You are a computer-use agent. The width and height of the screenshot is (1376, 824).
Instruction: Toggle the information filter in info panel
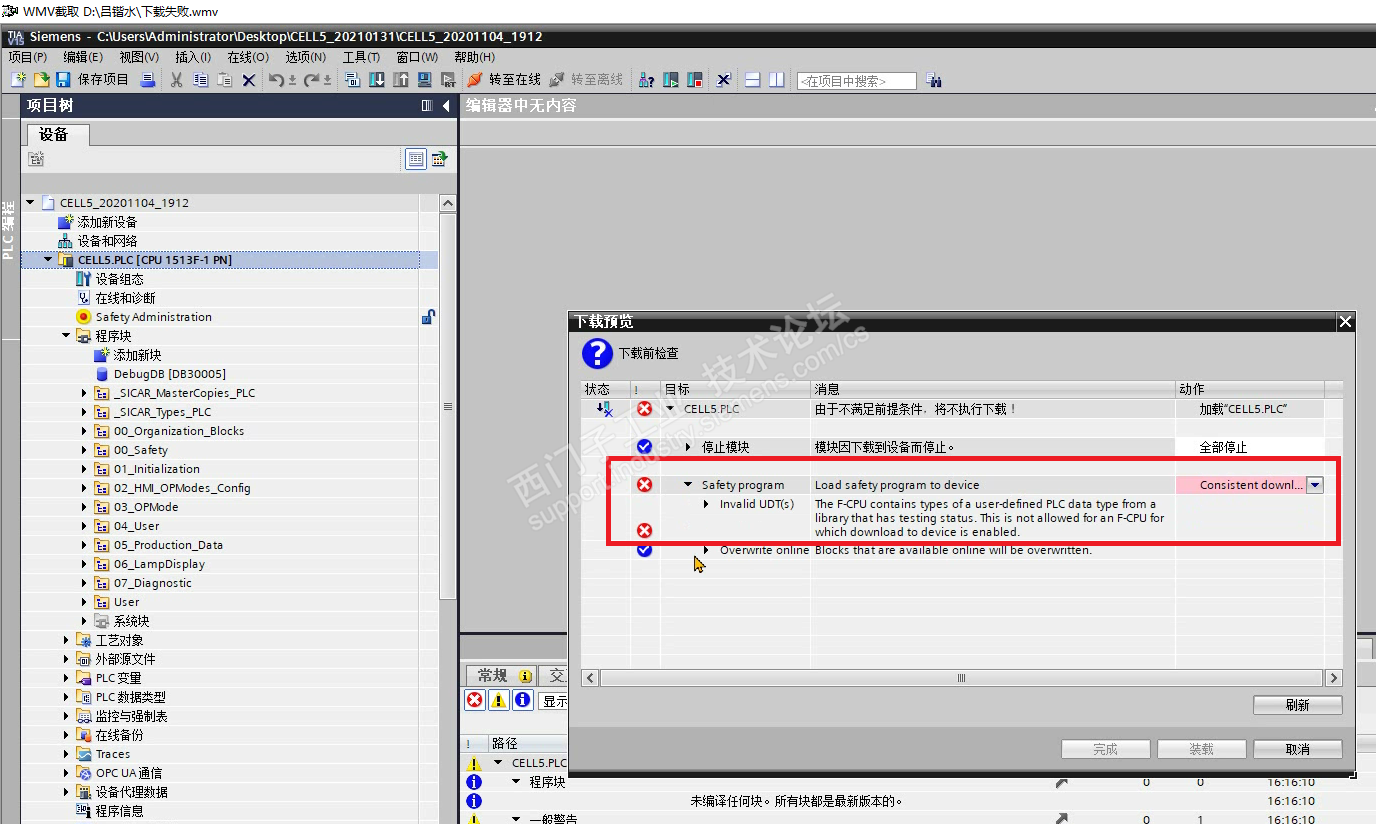[x=521, y=701]
